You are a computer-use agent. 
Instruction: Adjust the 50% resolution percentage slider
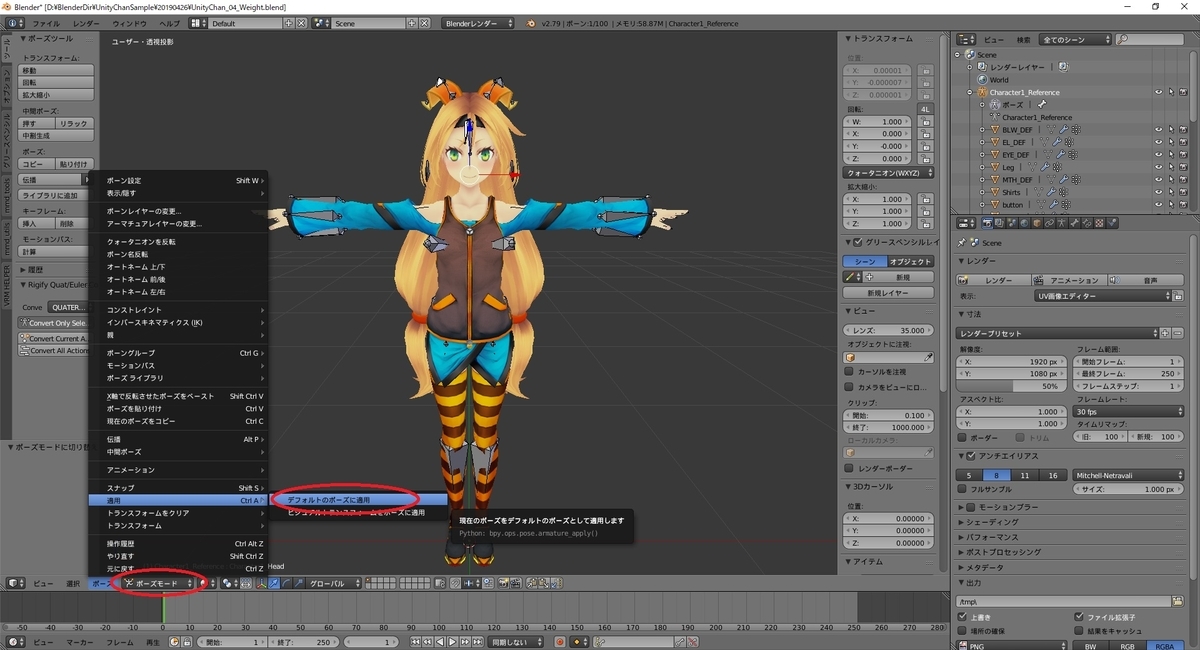tap(1012, 385)
